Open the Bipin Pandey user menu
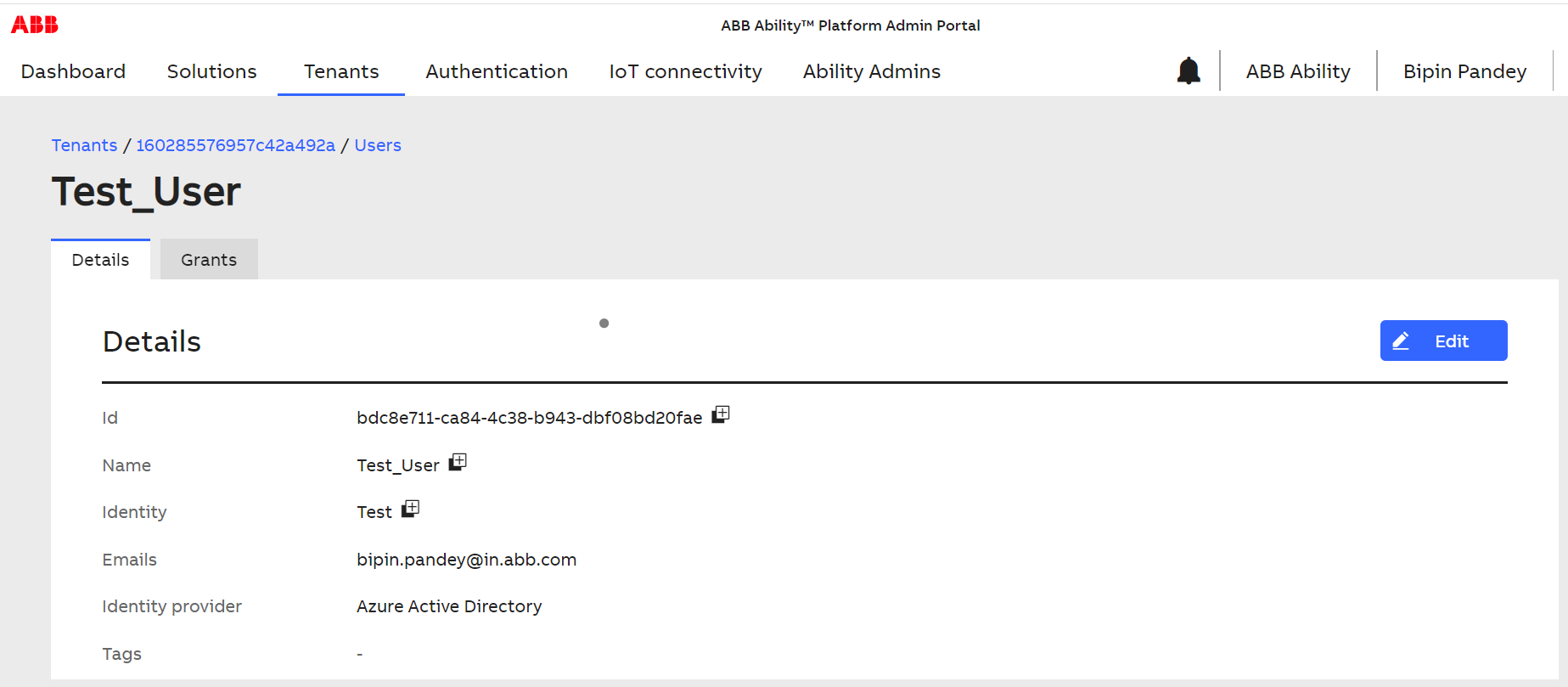 point(1464,71)
